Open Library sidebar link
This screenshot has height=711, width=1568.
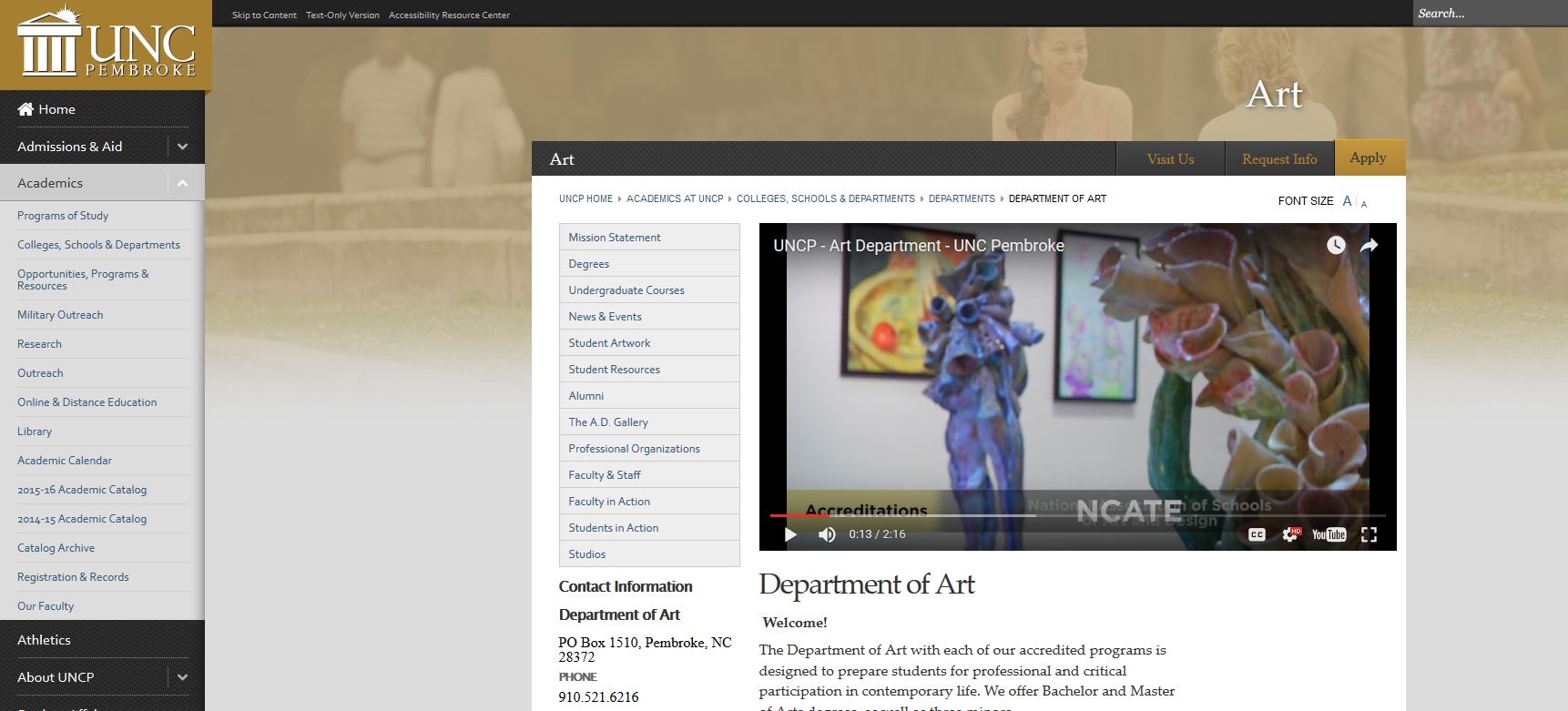(x=35, y=432)
